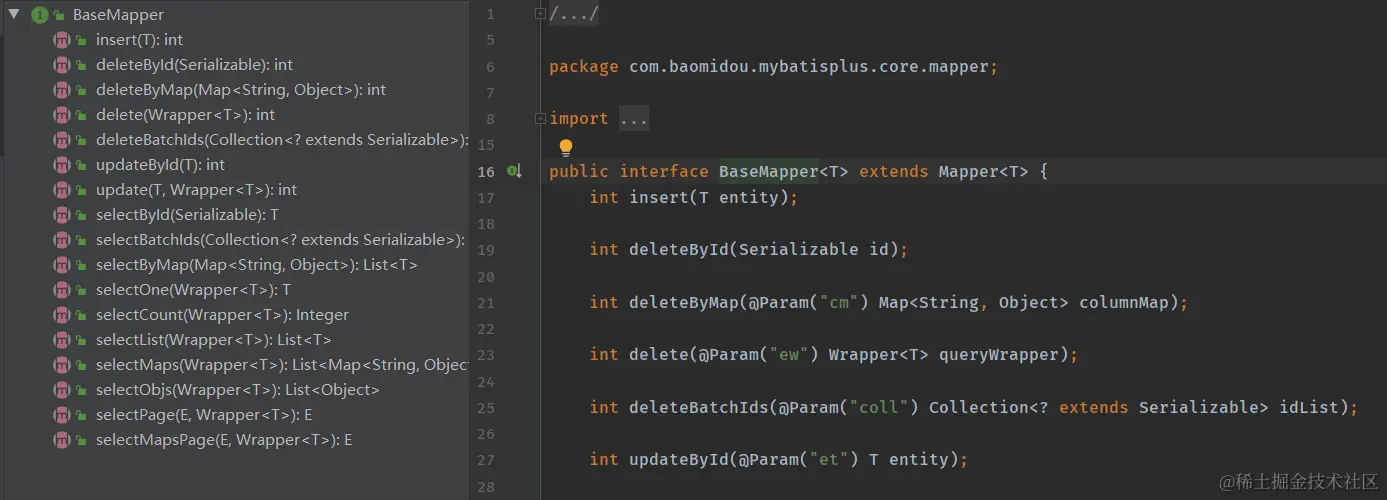The height and width of the screenshot is (500, 1387).
Task: Select delete(Wrapper<T>): int entry
Action: [x=185, y=115]
